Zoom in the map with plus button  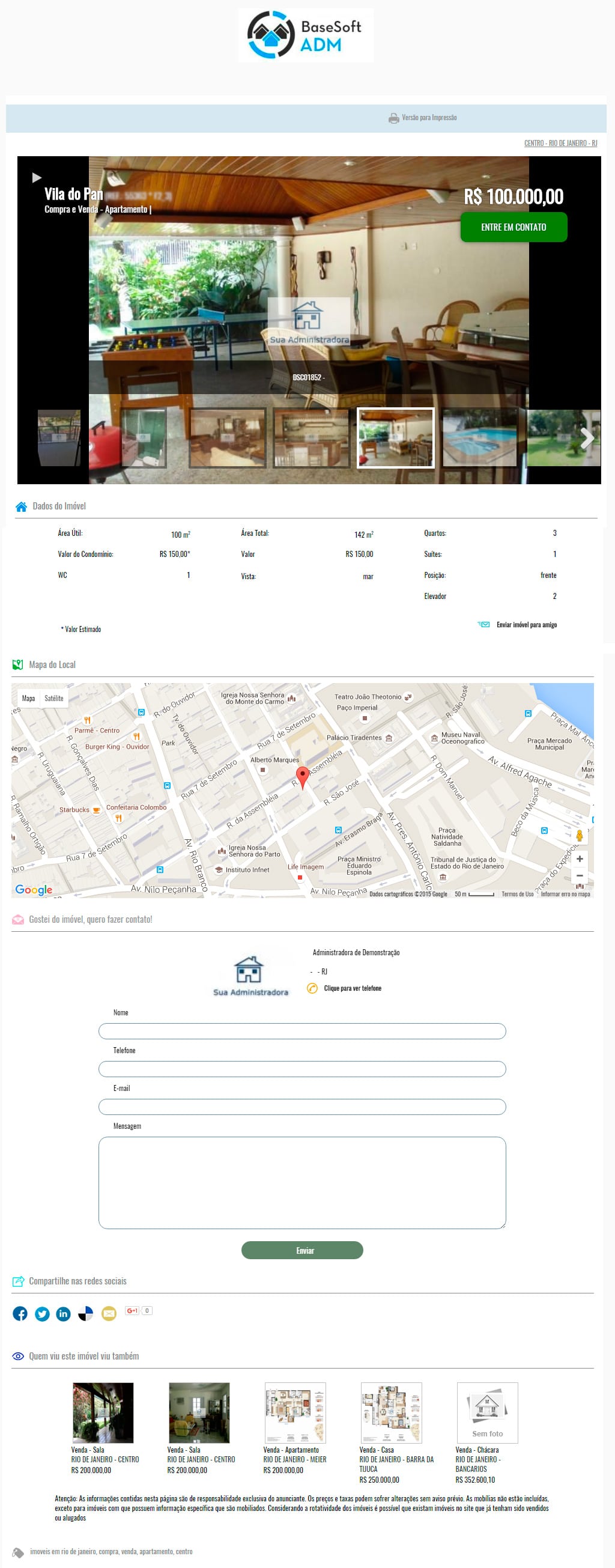coord(579,858)
